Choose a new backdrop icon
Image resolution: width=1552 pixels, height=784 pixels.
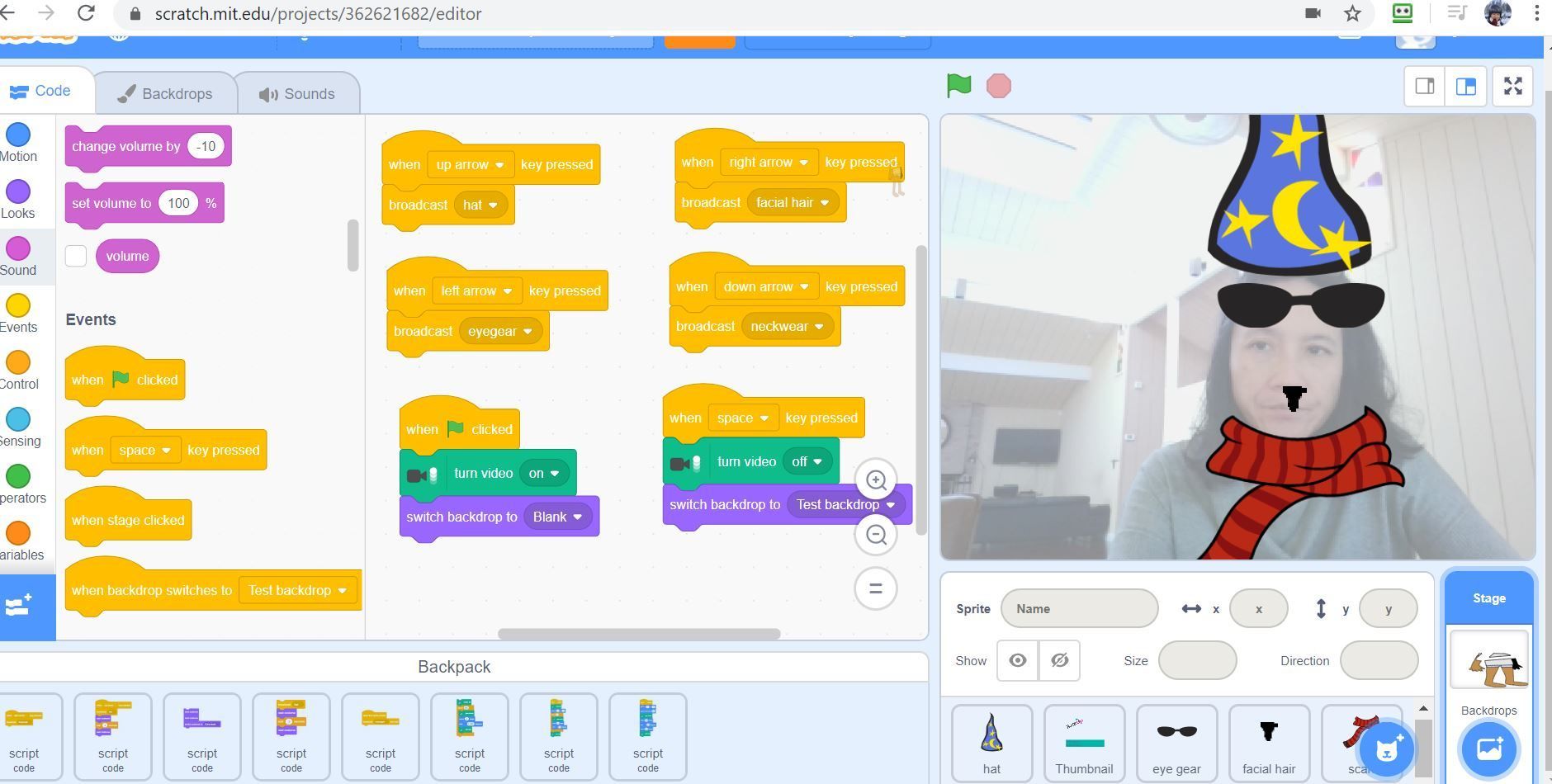(x=1488, y=749)
